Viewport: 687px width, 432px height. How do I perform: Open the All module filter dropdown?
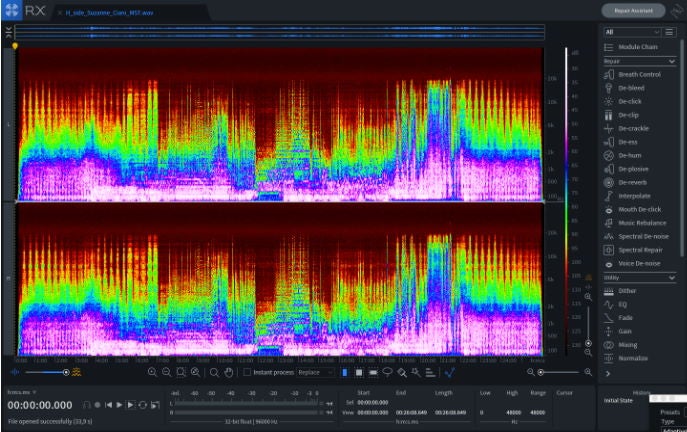point(632,32)
